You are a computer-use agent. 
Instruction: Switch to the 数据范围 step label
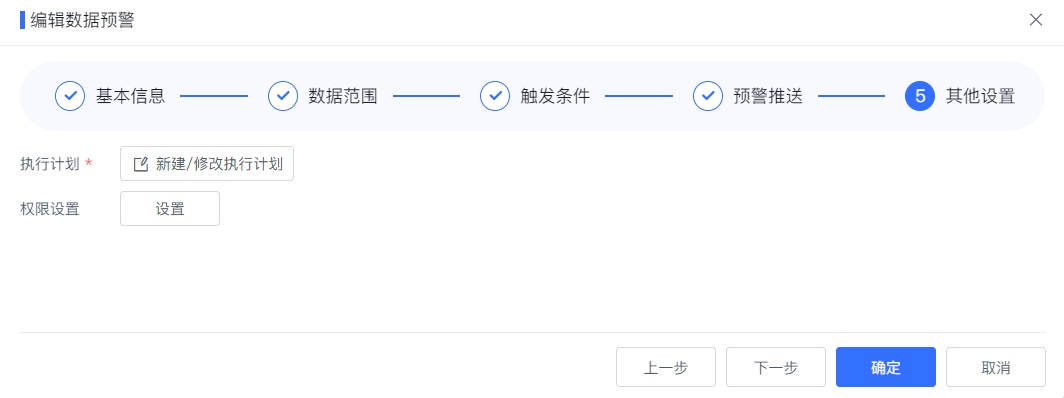[x=343, y=96]
